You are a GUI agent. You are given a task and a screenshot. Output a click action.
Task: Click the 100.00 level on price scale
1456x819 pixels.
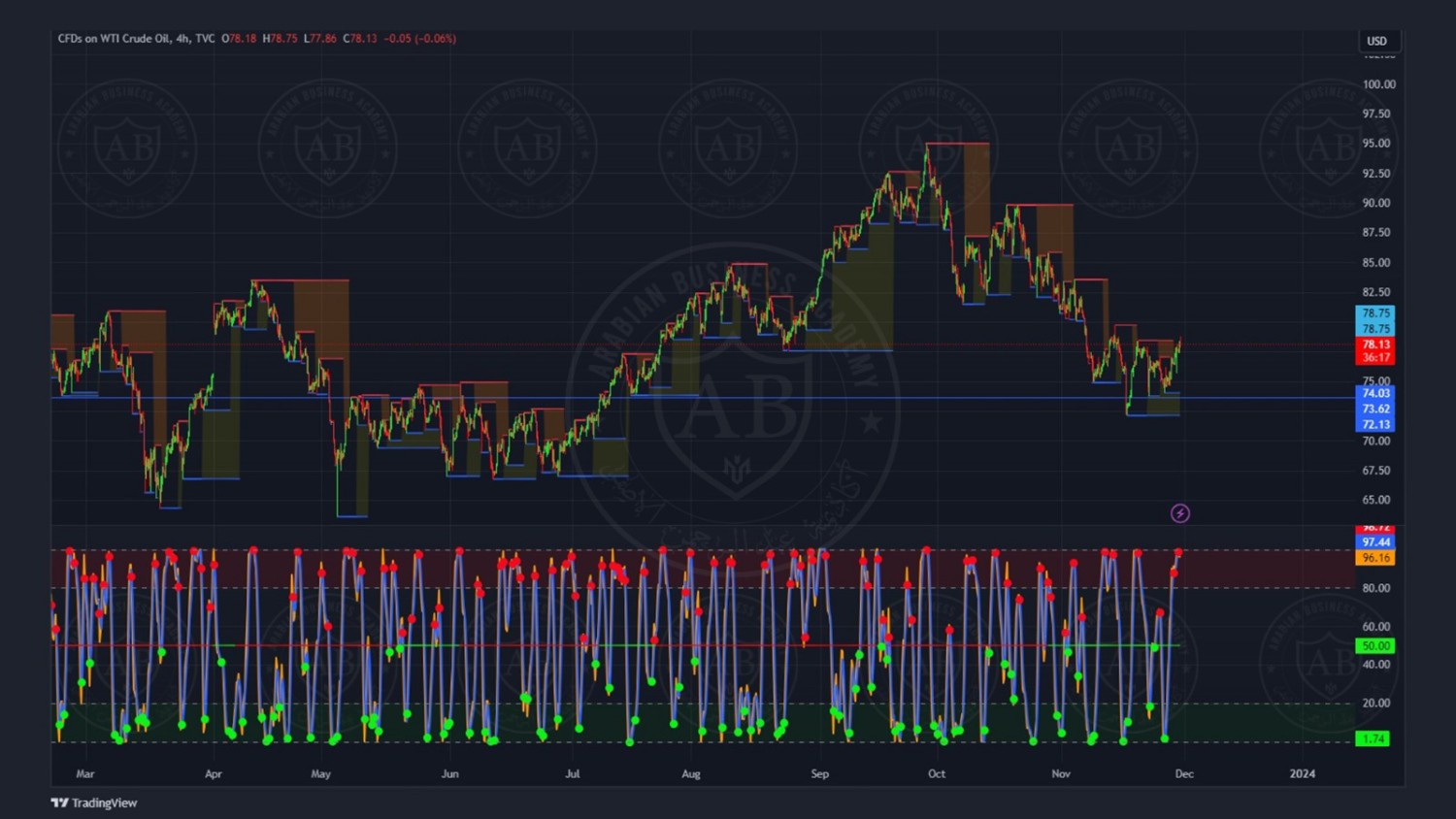pyautogui.click(x=1378, y=84)
